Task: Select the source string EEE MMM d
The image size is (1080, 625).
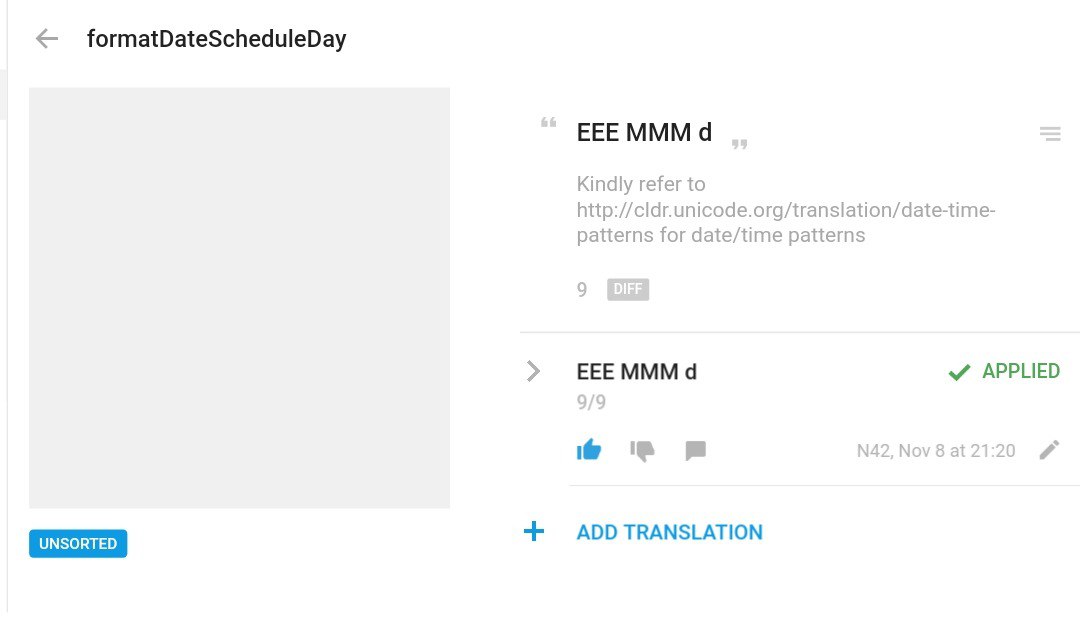Action: [x=644, y=132]
